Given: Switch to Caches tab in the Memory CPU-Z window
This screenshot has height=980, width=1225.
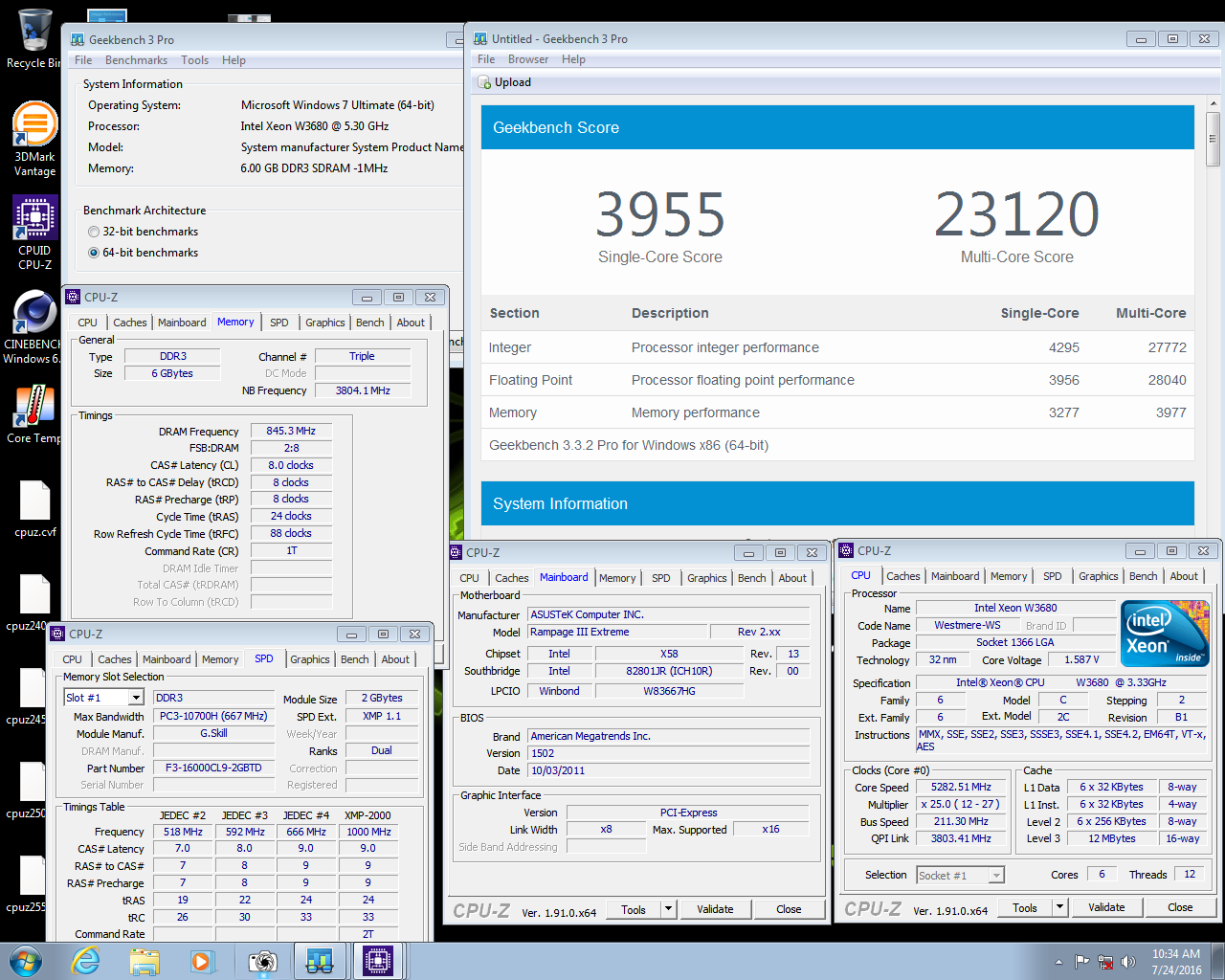Looking at the screenshot, I should (x=130, y=323).
